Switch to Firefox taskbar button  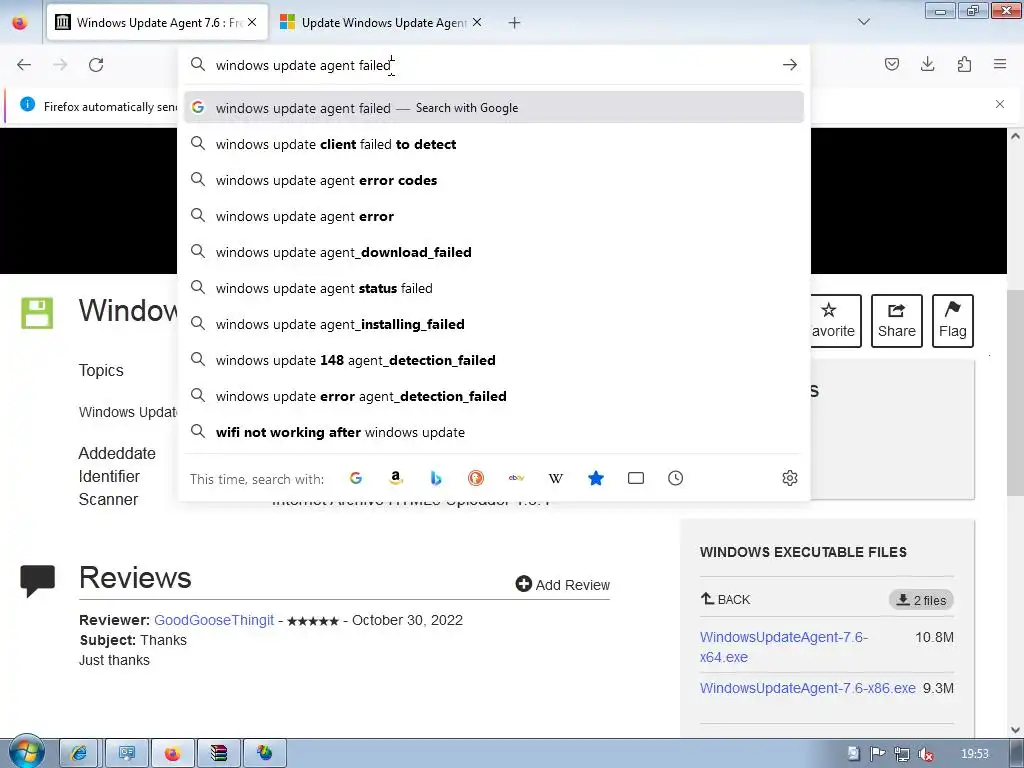(x=172, y=754)
